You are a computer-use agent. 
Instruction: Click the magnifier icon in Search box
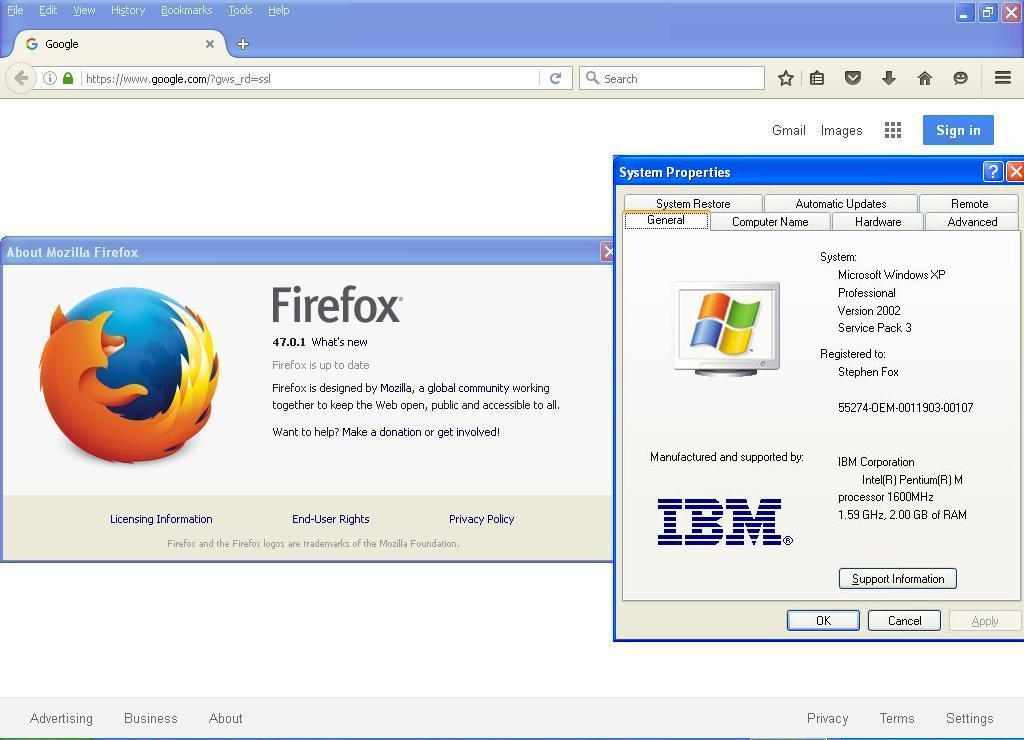click(x=592, y=78)
